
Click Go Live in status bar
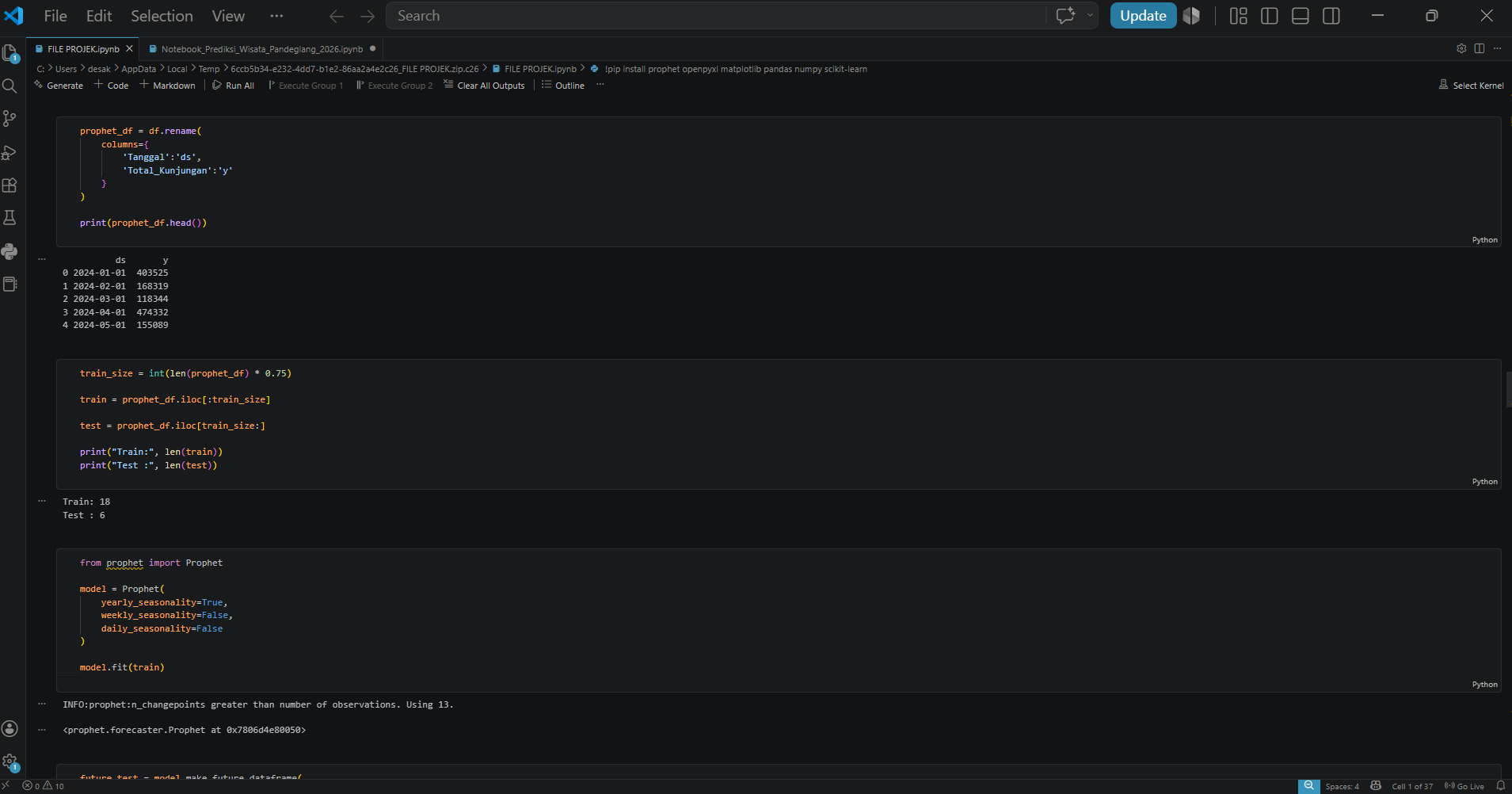tap(1464, 786)
